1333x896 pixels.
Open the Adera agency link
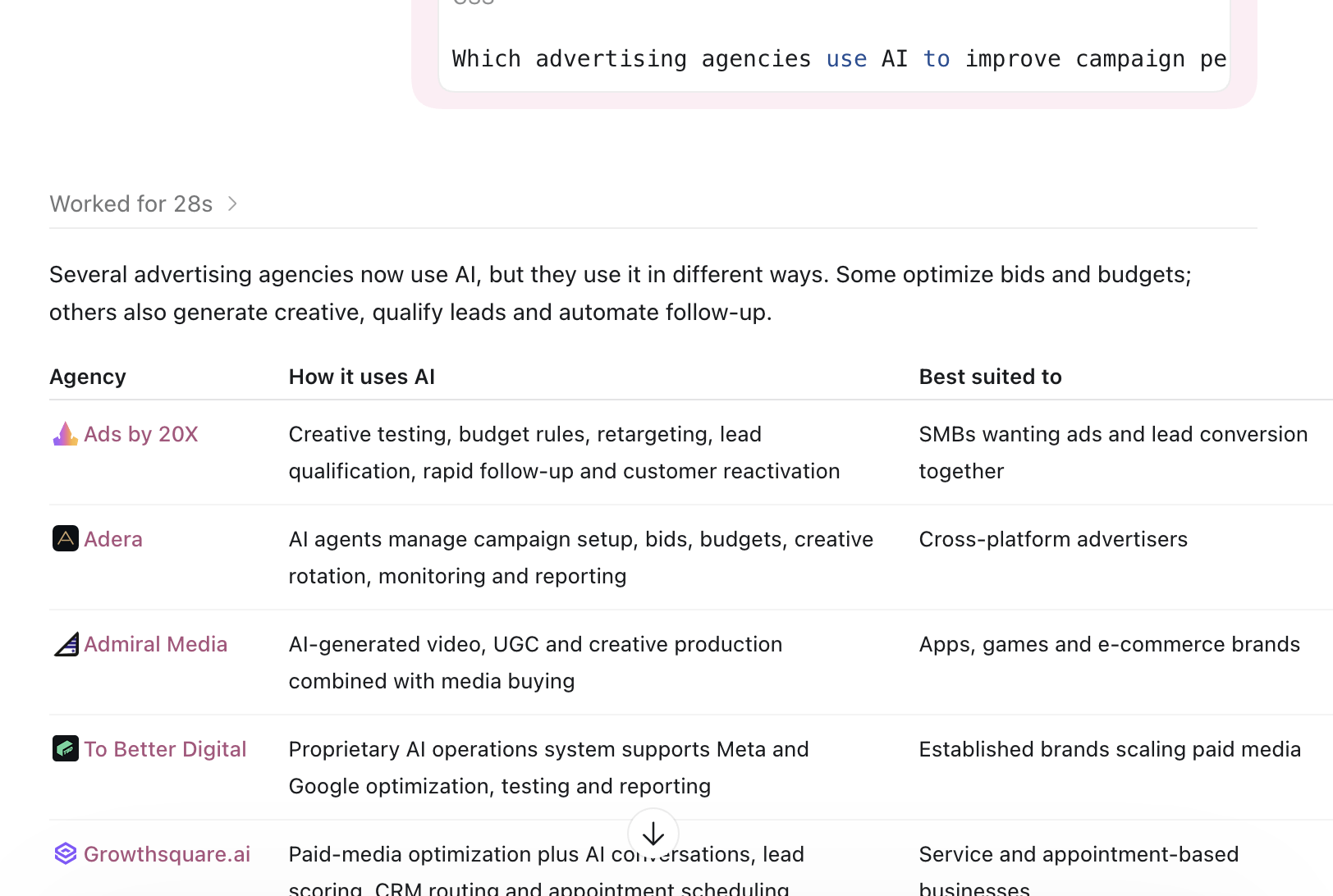[113, 539]
